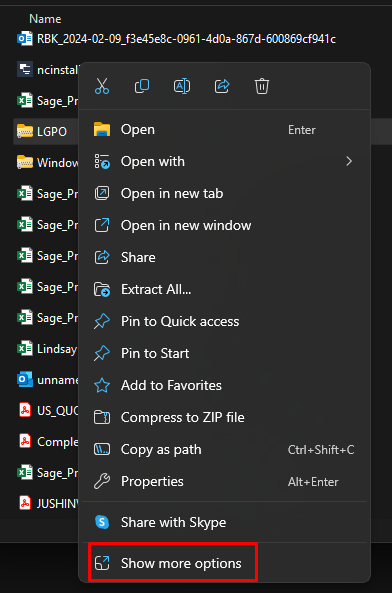392x593 pixels.
Task: Click the Open in new tab icon
Action: pyautogui.click(x=102, y=193)
